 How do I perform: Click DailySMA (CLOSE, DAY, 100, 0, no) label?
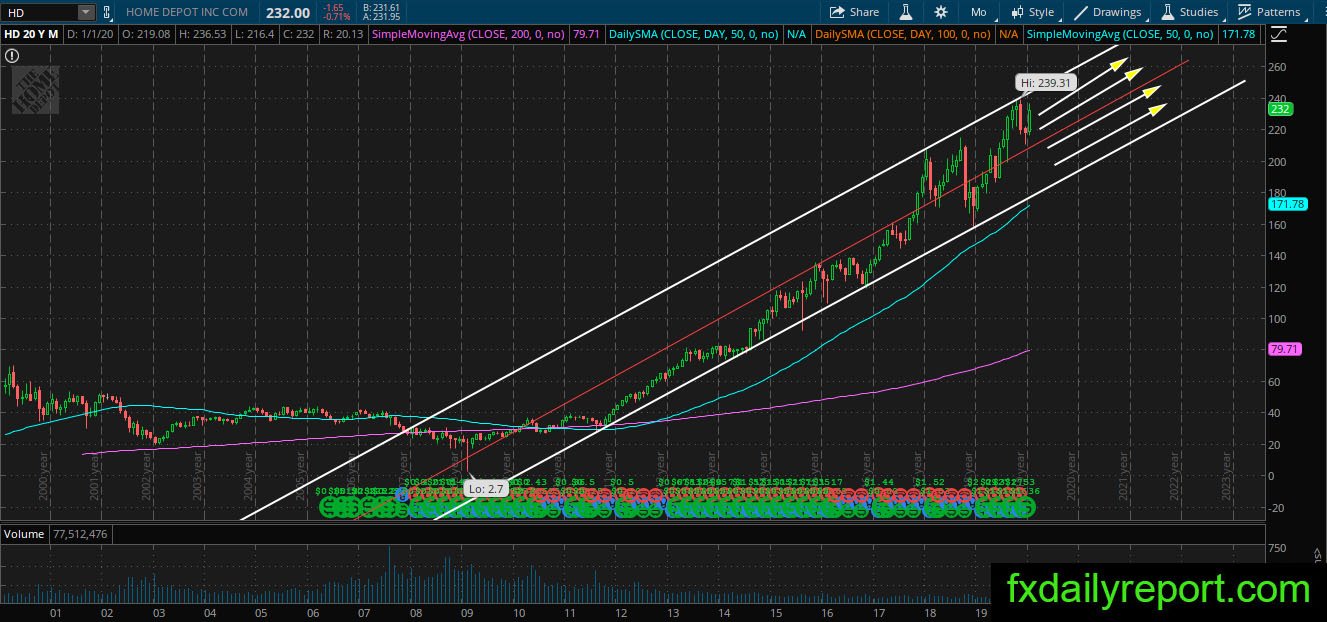point(904,34)
